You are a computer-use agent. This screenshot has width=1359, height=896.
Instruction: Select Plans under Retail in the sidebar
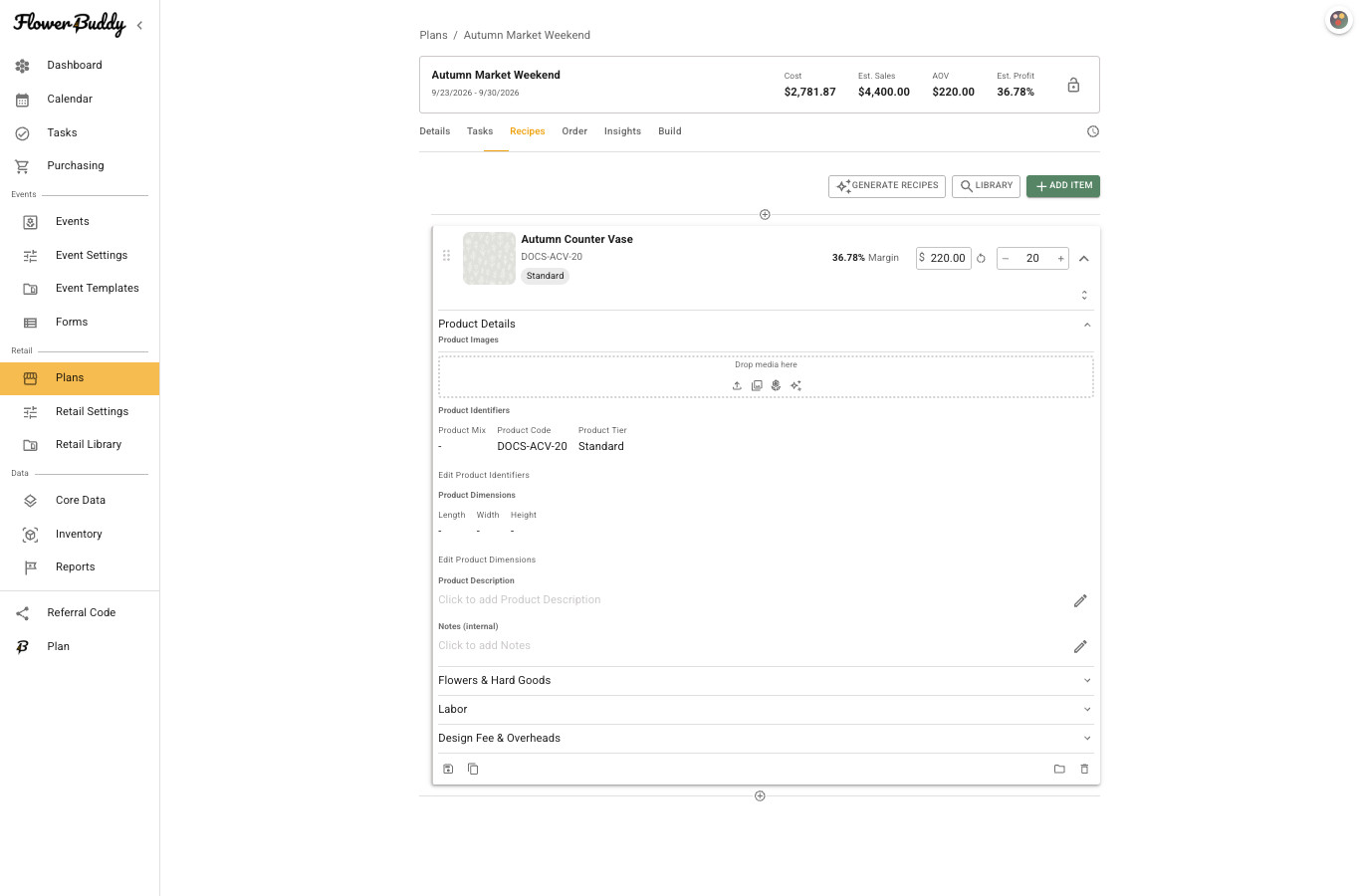80,378
